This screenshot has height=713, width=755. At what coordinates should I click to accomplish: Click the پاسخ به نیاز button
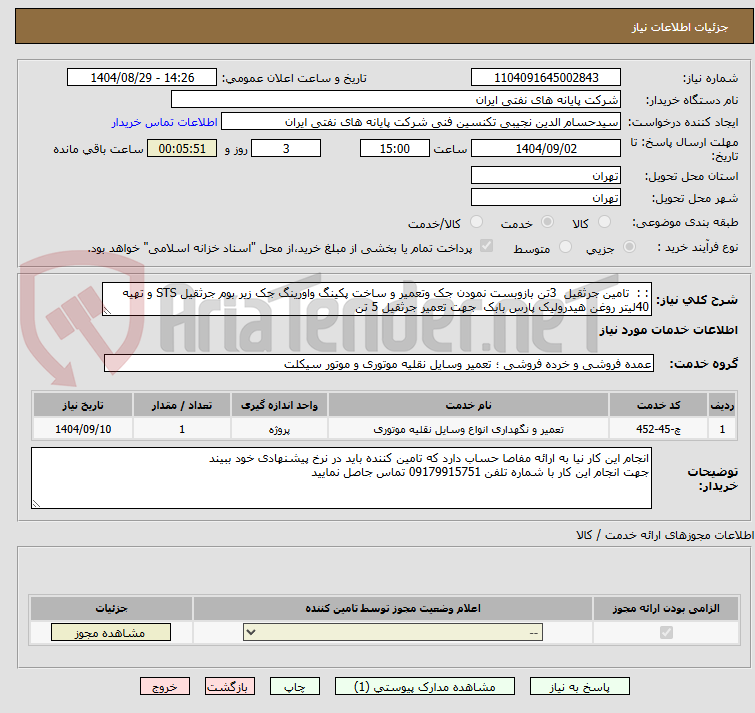pos(579,687)
